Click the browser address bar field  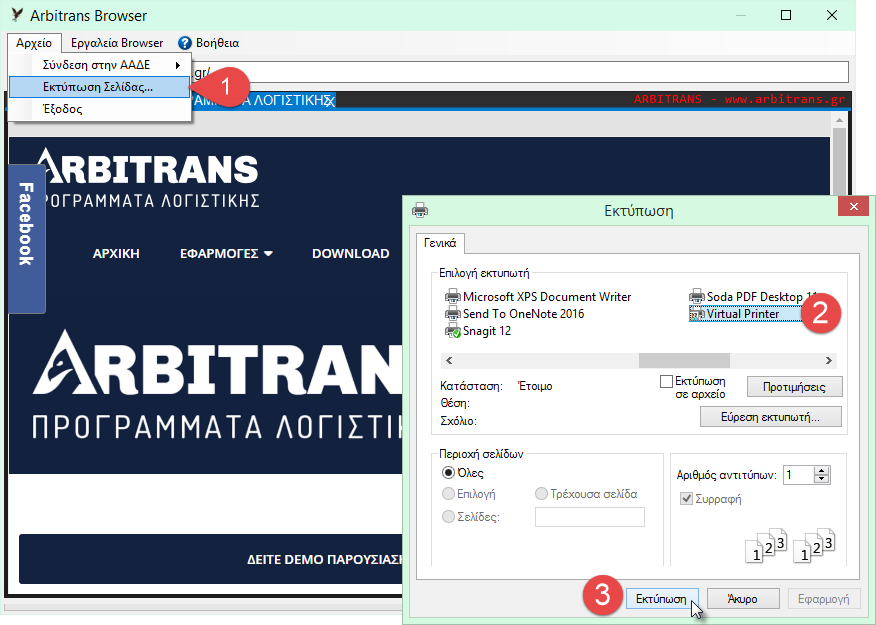(x=520, y=72)
